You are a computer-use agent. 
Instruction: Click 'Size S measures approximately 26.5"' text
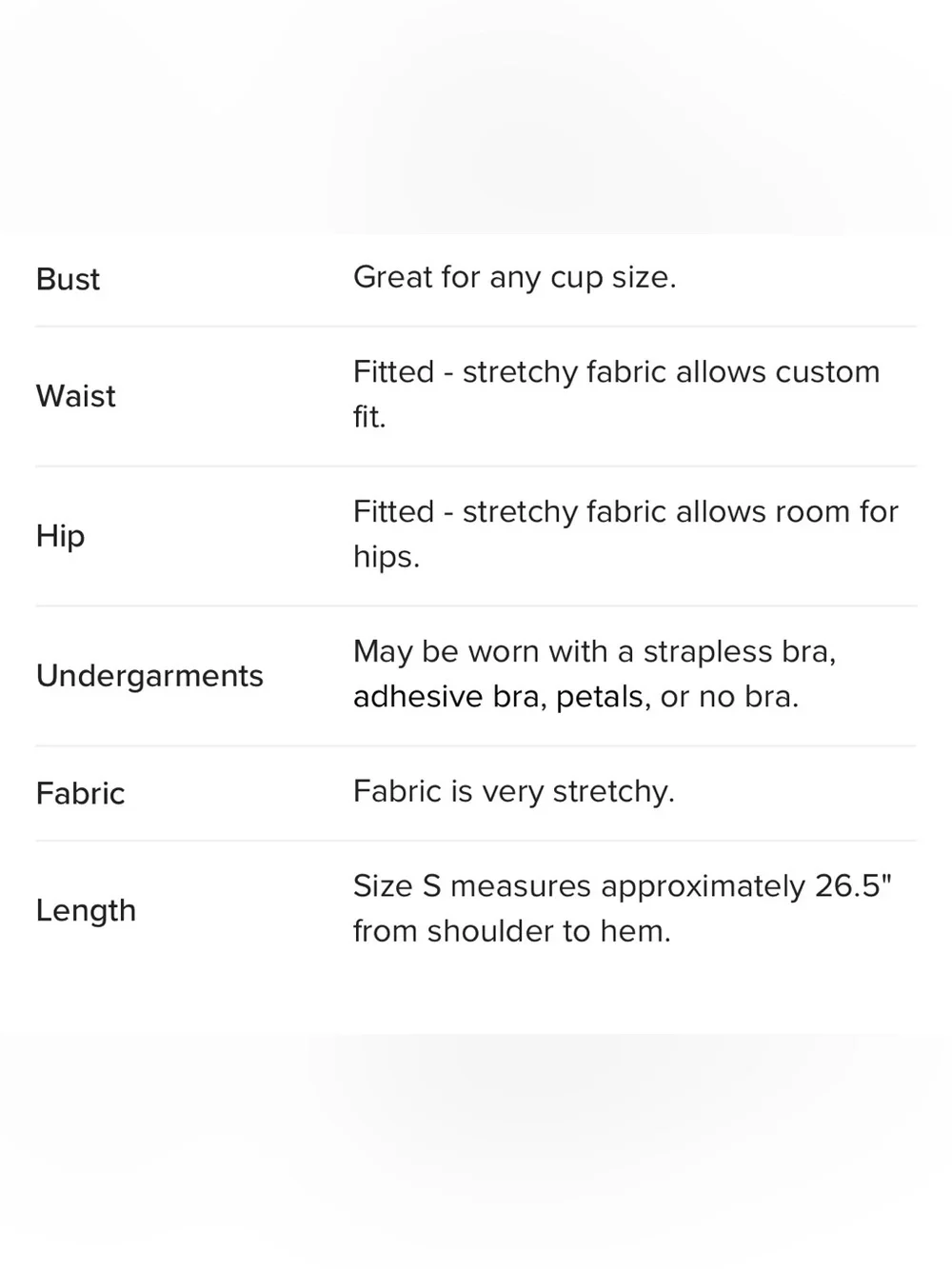(623, 886)
